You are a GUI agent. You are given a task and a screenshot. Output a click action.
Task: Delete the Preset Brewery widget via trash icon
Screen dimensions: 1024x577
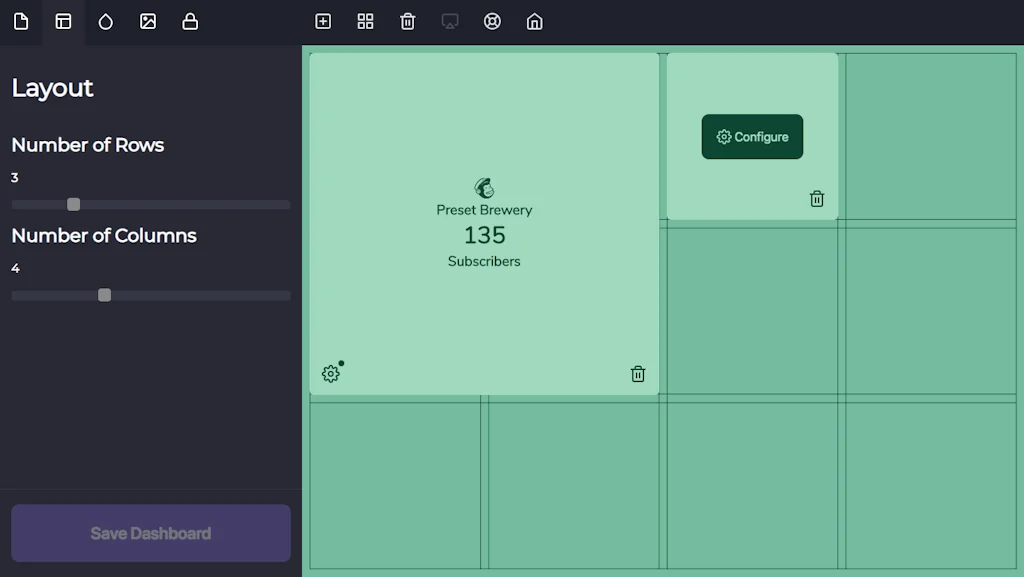point(637,374)
